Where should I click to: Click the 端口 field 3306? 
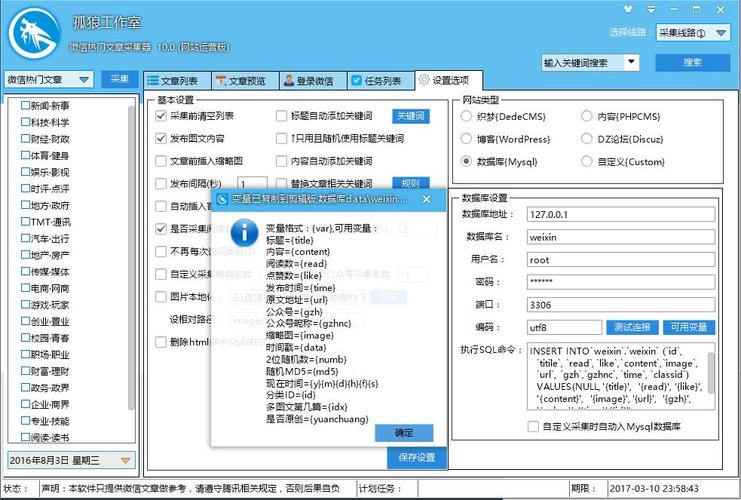621,305
